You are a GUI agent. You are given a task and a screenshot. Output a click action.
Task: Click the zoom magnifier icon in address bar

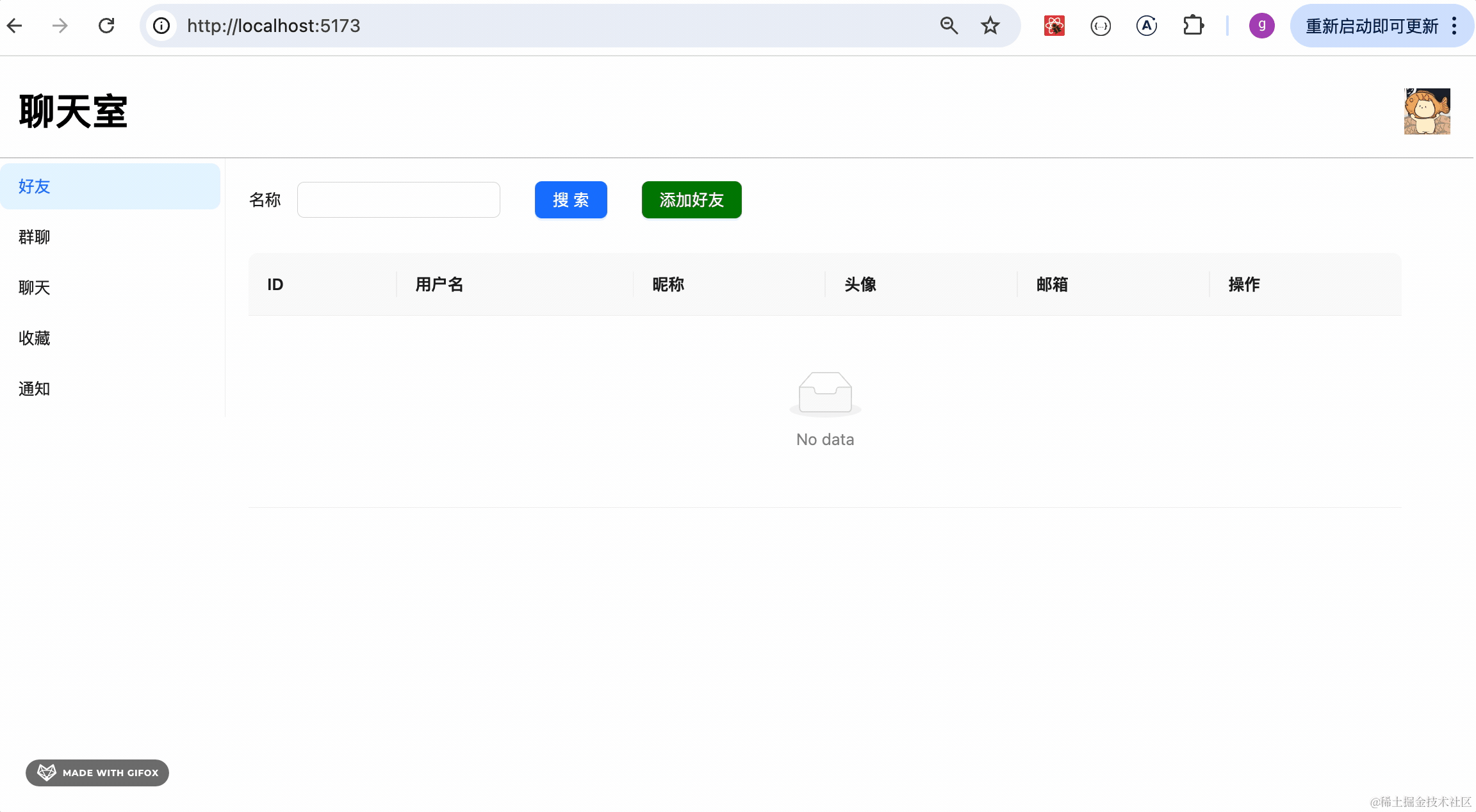(949, 26)
